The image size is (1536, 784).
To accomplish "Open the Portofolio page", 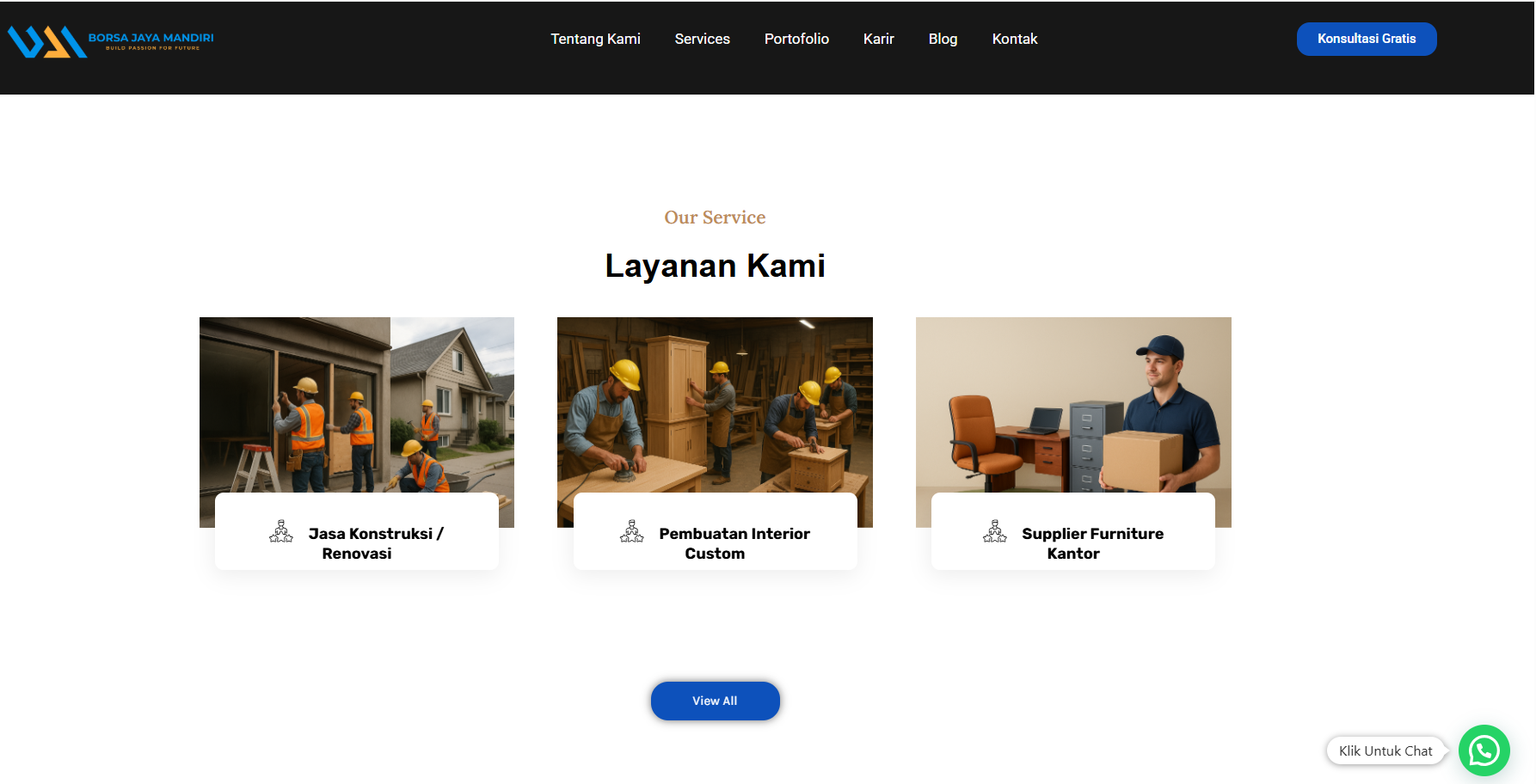I will coord(796,39).
